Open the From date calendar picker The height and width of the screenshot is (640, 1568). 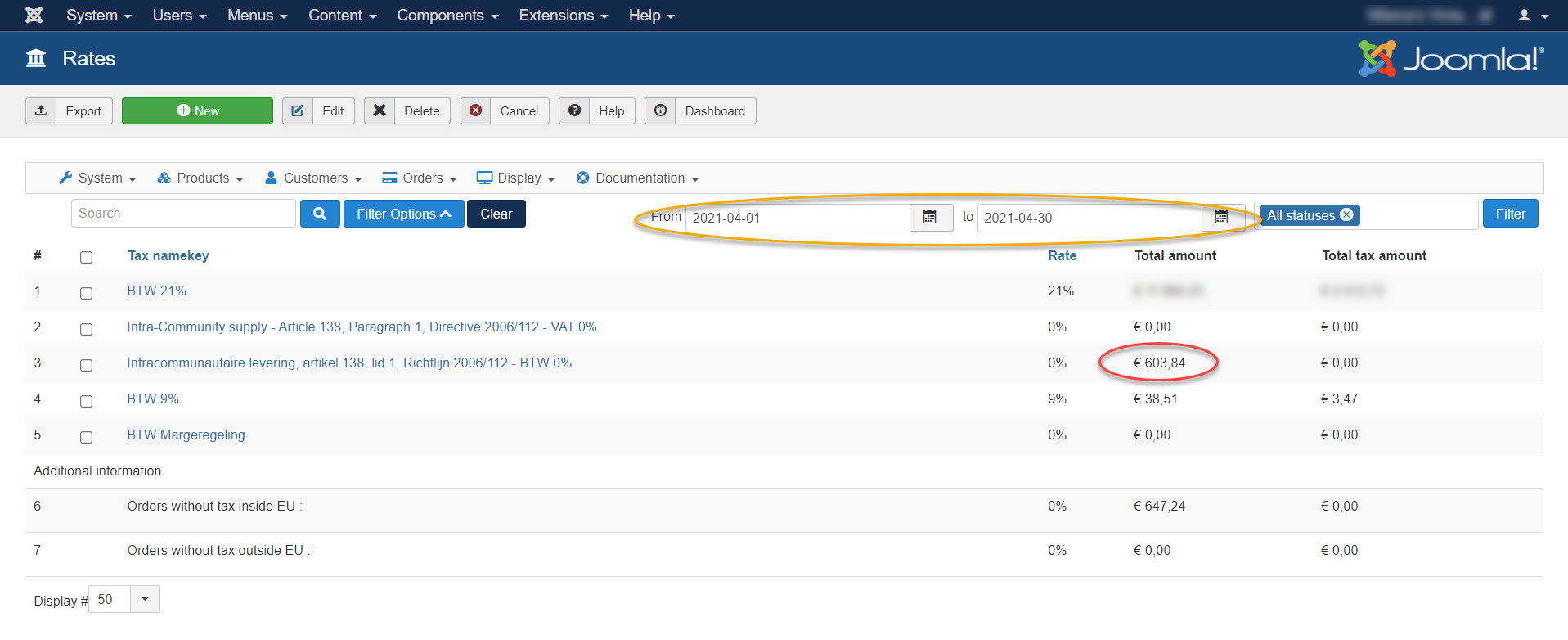tap(930, 218)
